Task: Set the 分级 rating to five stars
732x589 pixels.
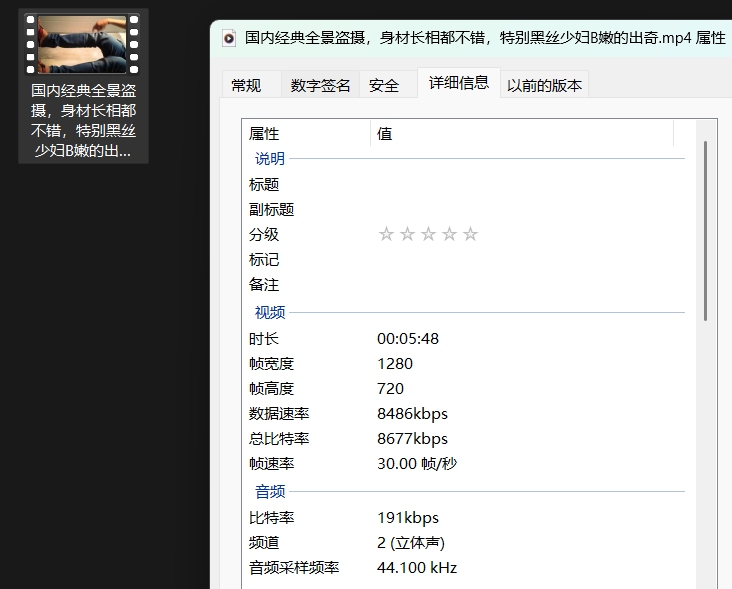Action: pos(470,234)
